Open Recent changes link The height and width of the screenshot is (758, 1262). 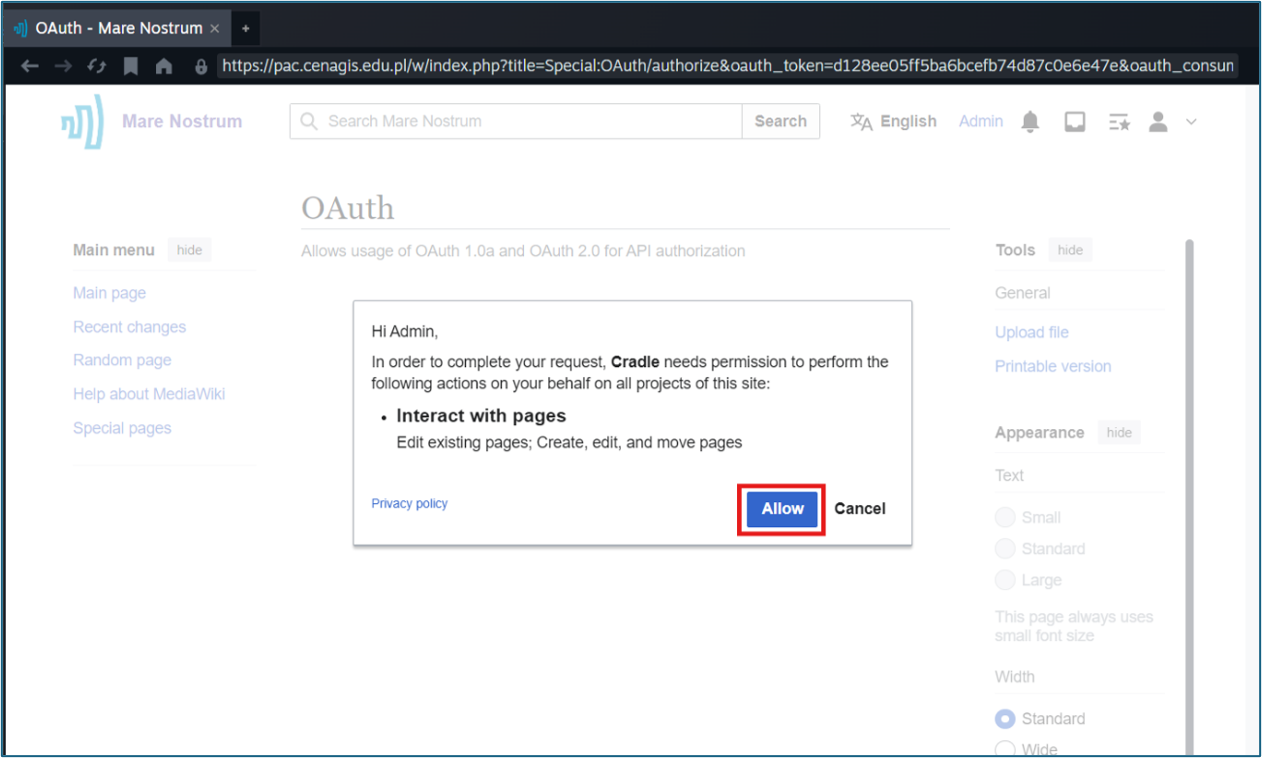pos(129,327)
